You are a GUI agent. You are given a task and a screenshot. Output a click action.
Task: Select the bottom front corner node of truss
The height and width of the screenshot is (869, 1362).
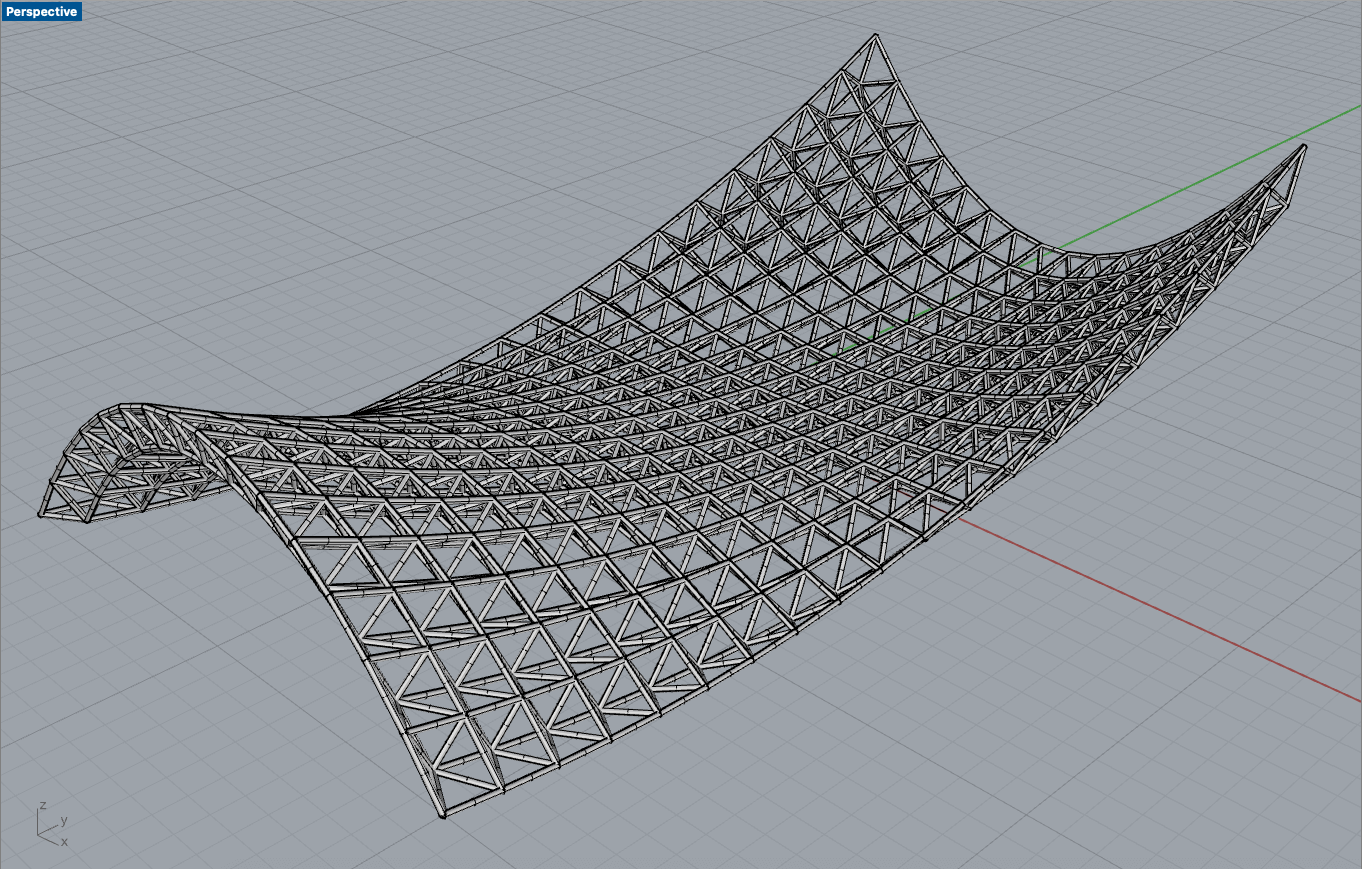point(443,816)
